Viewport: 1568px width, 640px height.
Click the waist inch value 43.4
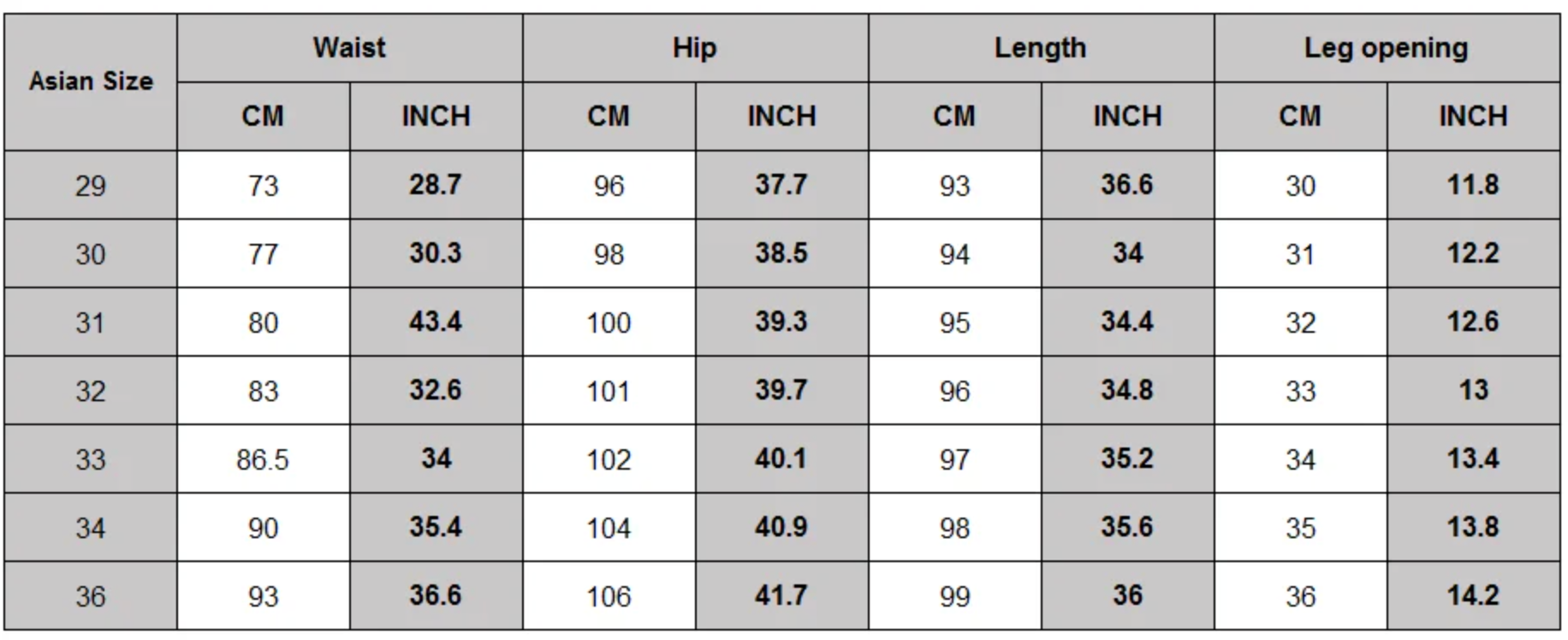(436, 322)
